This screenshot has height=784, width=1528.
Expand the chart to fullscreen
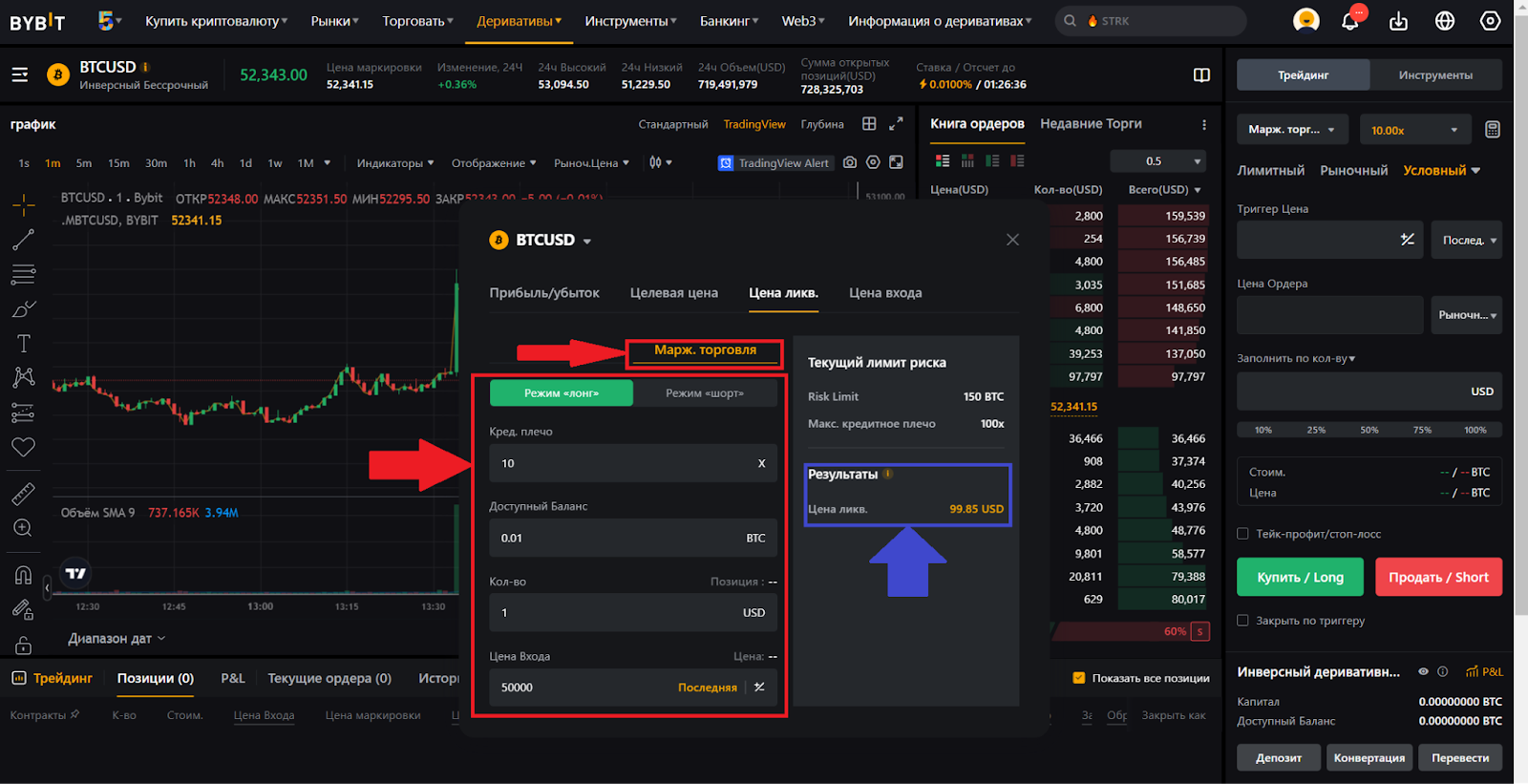click(896, 124)
